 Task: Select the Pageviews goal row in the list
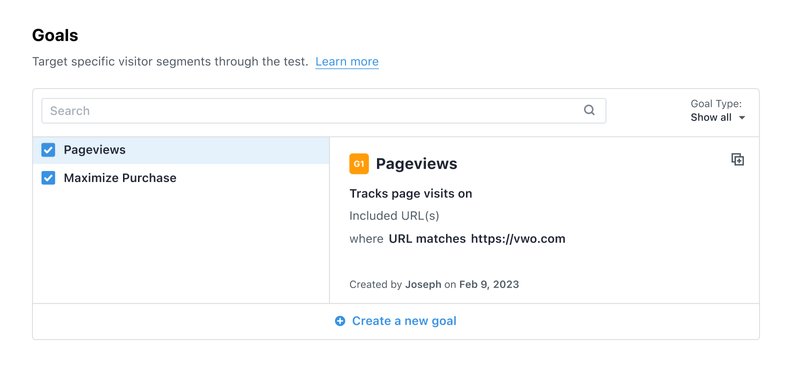click(x=181, y=150)
